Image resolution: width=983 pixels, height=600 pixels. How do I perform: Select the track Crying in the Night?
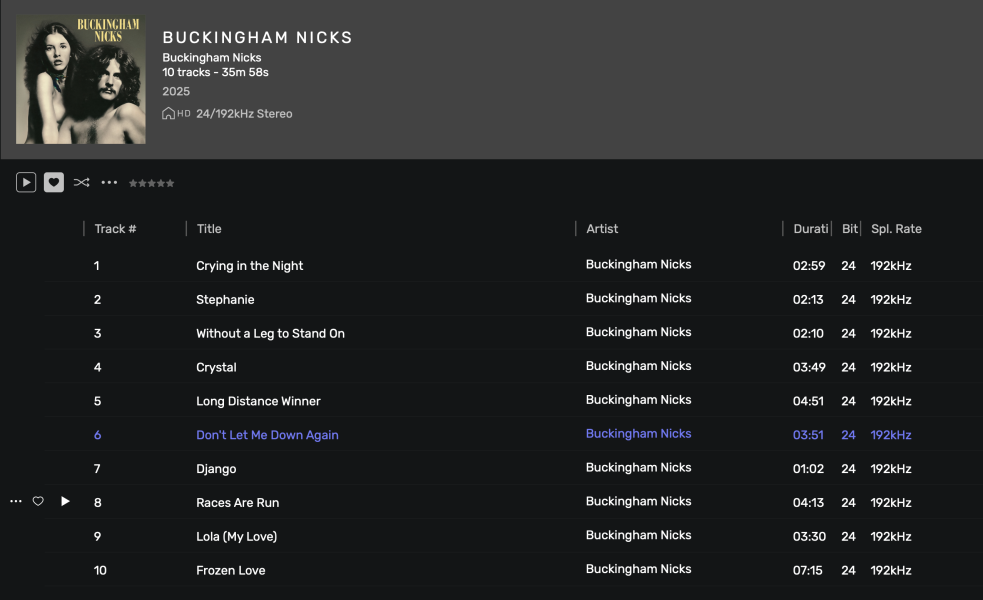(250, 266)
